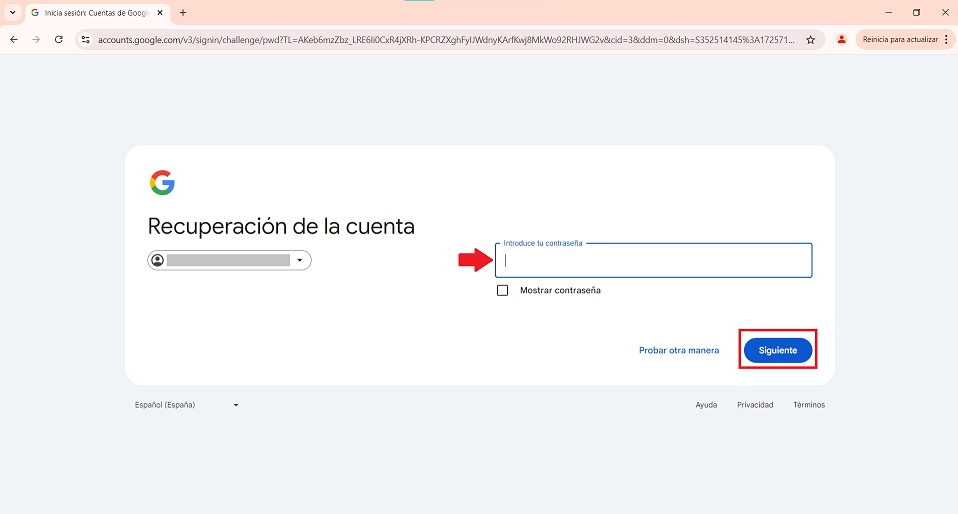The width and height of the screenshot is (958, 514).
Task: Click the browser back arrow
Action: (13, 40)
